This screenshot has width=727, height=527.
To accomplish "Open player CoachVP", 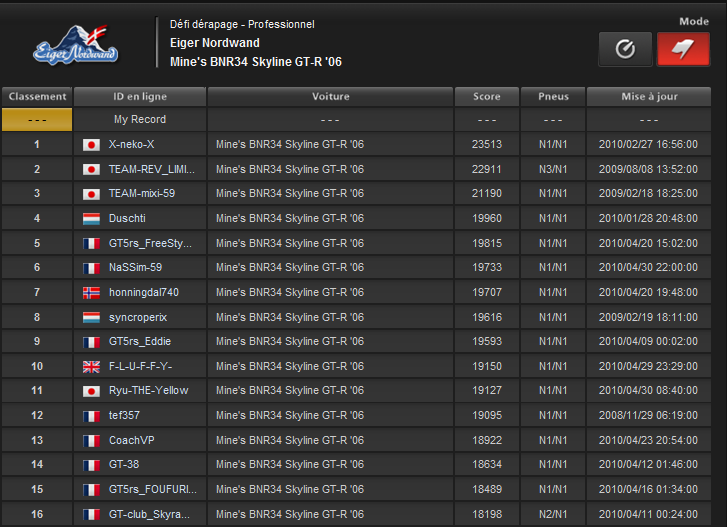I will pos(131,440).
